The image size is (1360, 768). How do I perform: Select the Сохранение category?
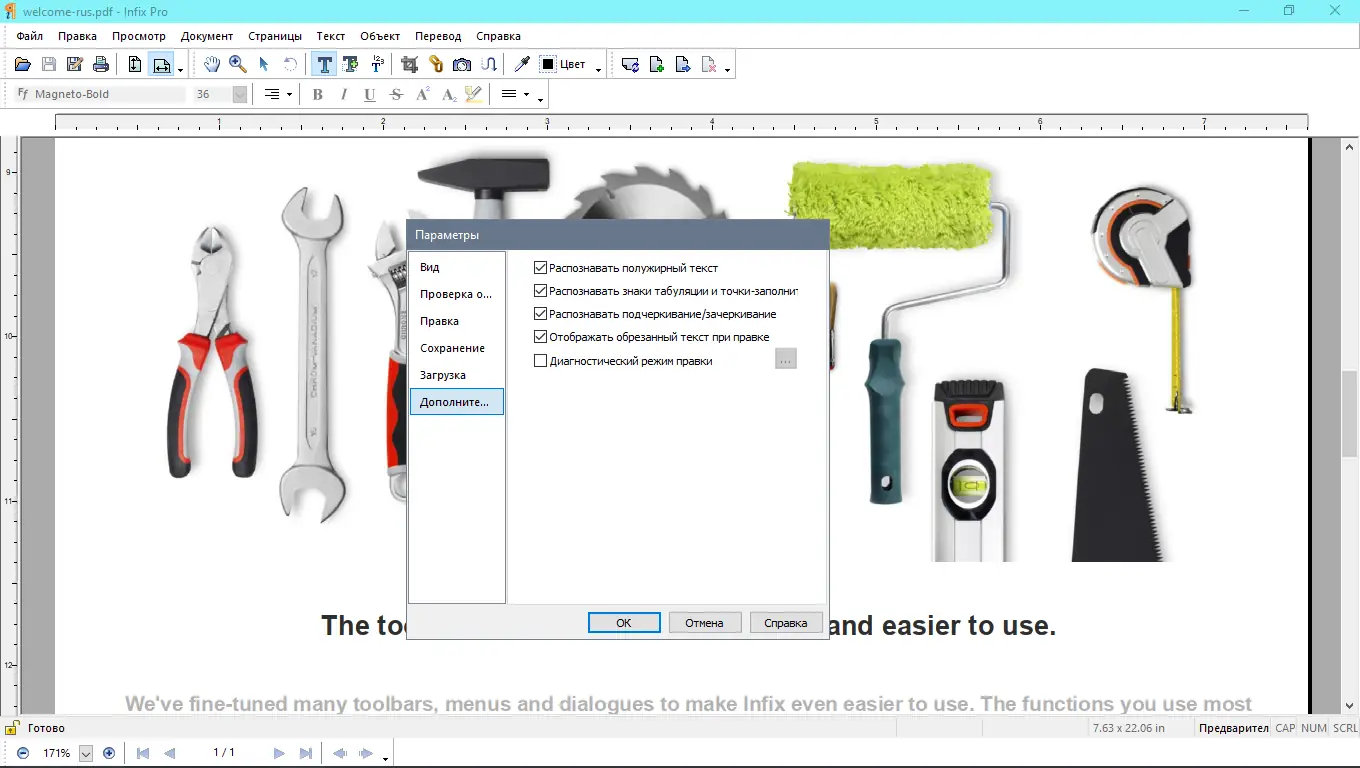456,348
